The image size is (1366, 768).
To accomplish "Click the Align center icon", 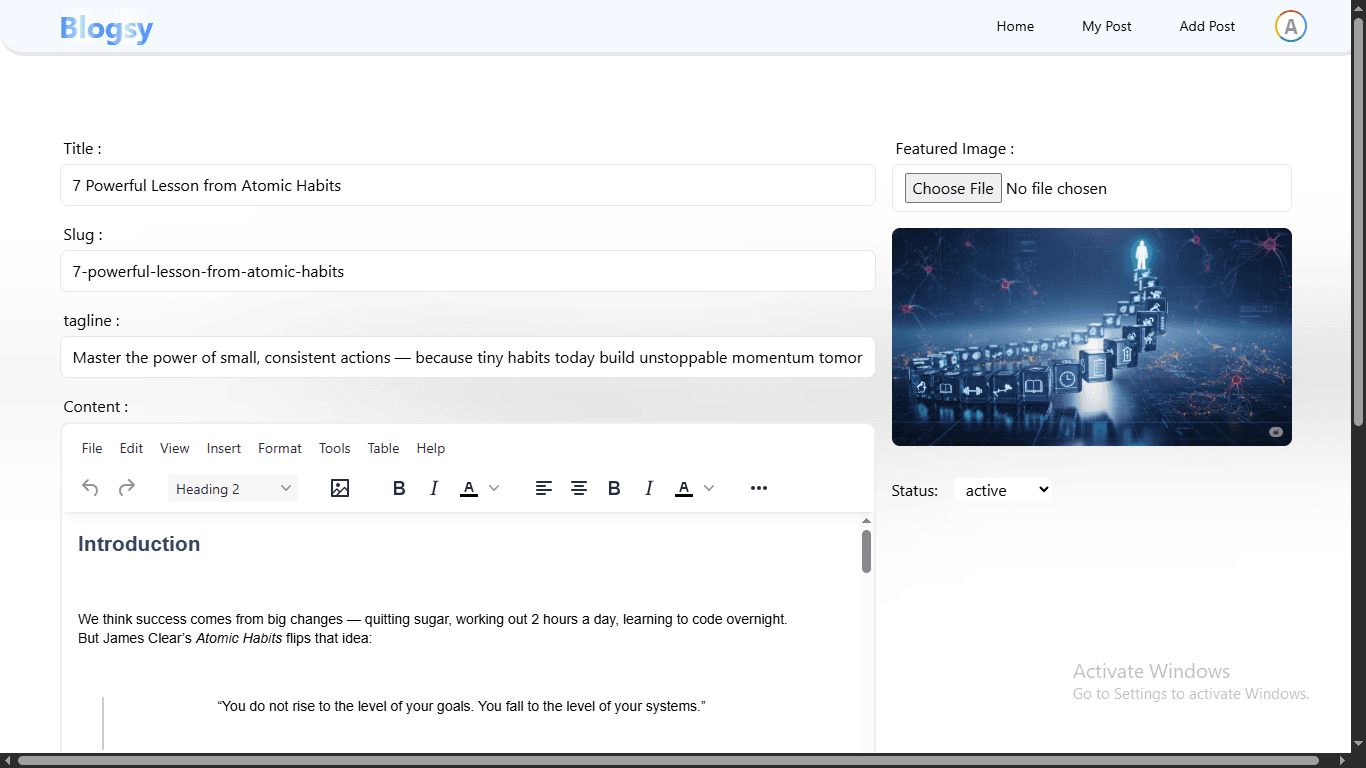I will pos(579,488).
